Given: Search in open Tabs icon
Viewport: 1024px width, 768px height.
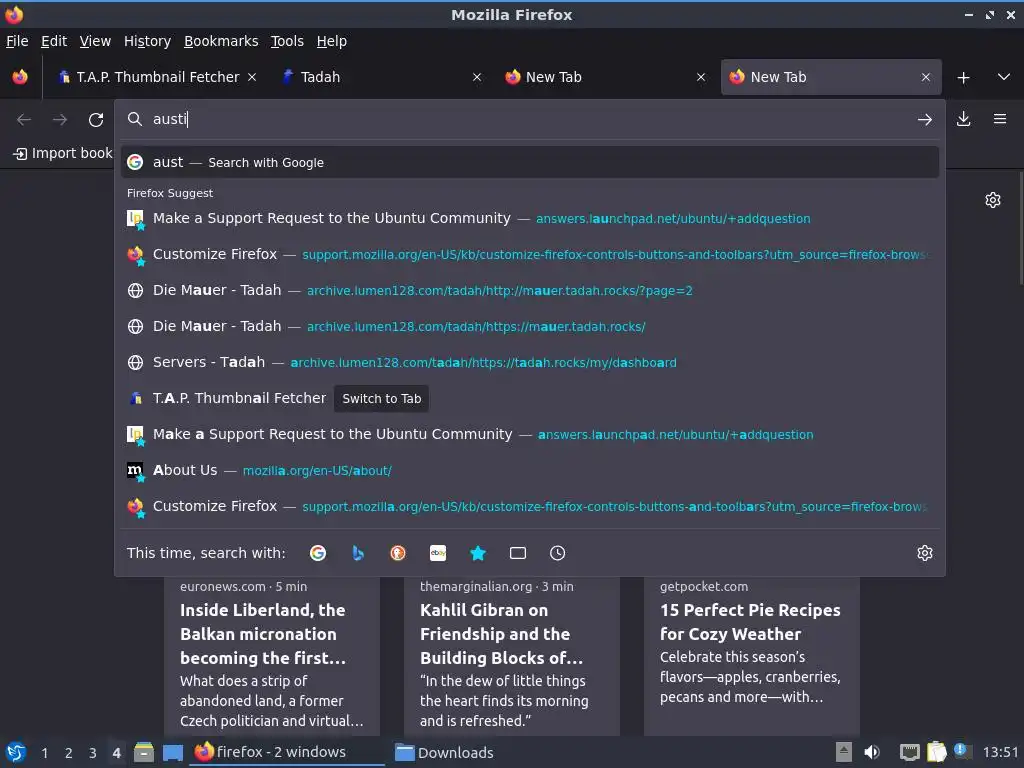Looking at the screenshot, I should 518,553.
